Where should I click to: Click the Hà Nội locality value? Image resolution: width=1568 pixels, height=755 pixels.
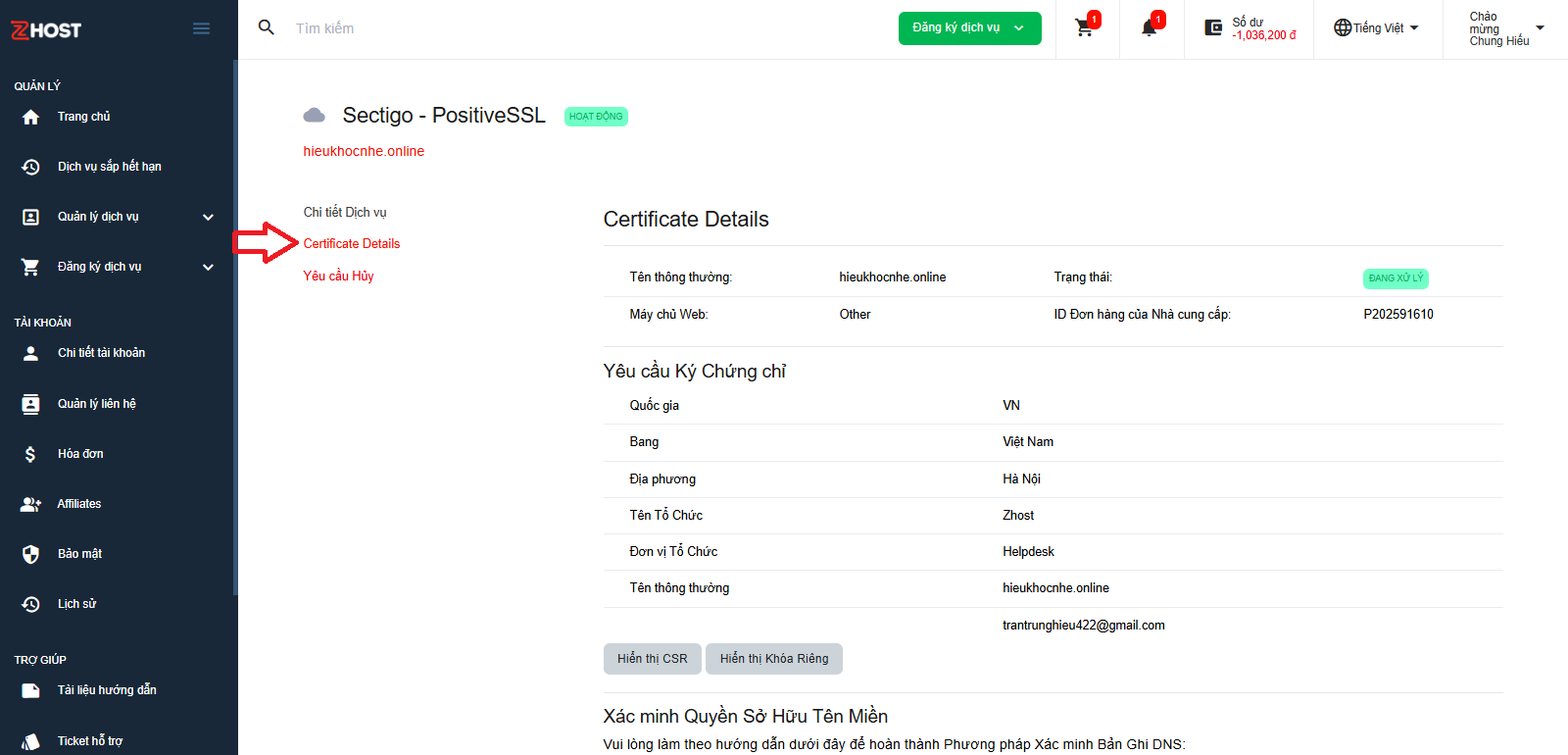coord(1021,479)
